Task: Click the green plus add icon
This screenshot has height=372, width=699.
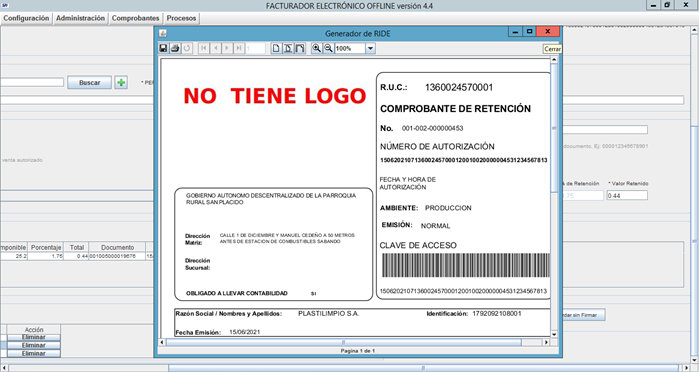Action: coord(121,83)
